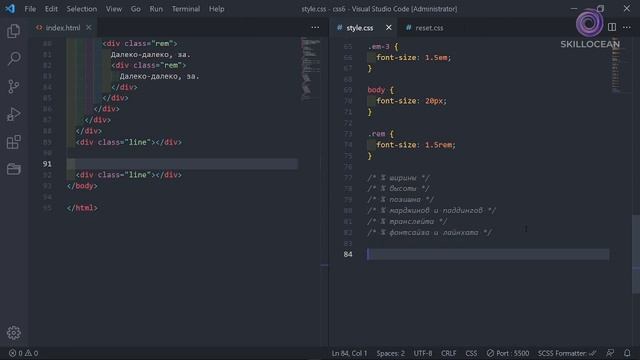Click line number 91 in index.html gutter
The width and height of the screenshot is (640, 360).
coord(47,164)
